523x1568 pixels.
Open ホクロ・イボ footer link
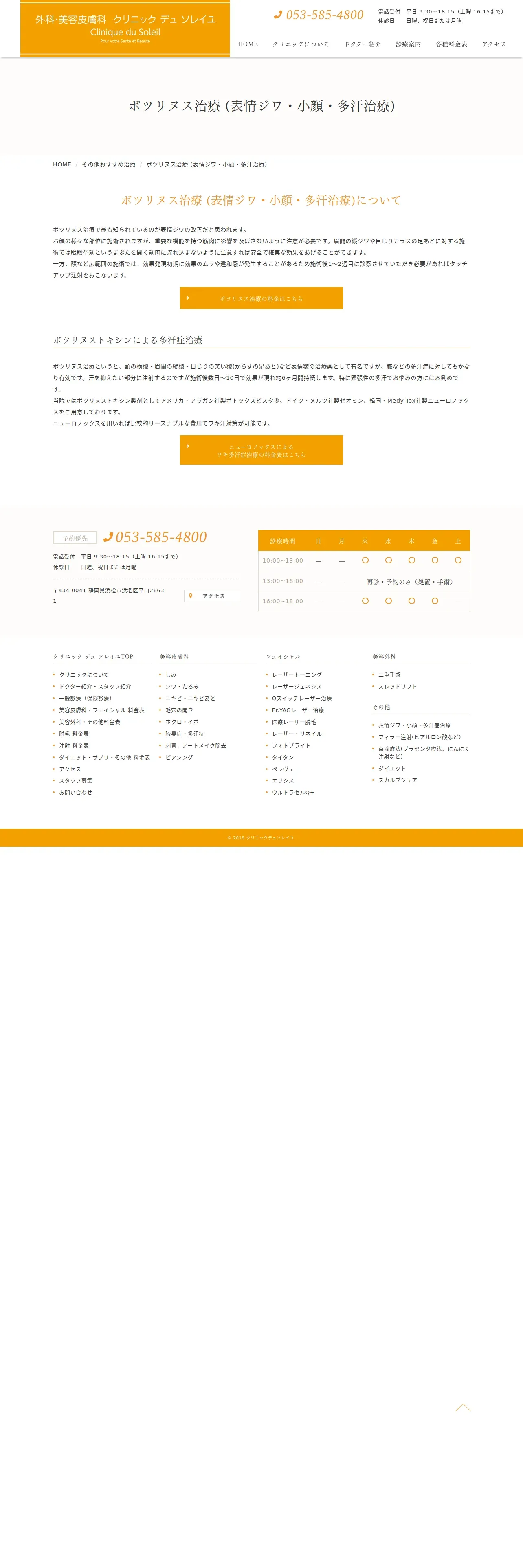point(182,722)
